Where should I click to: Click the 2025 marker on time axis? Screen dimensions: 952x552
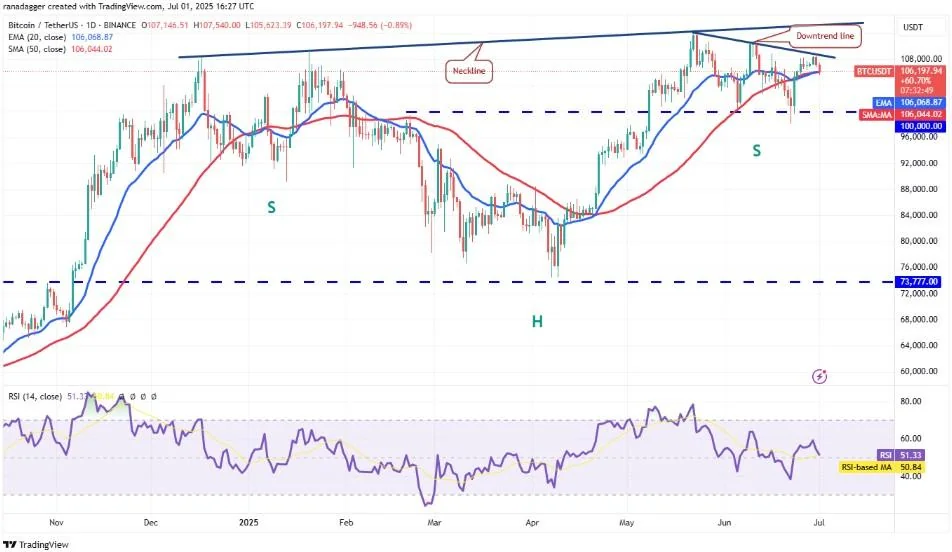(249, 522)
